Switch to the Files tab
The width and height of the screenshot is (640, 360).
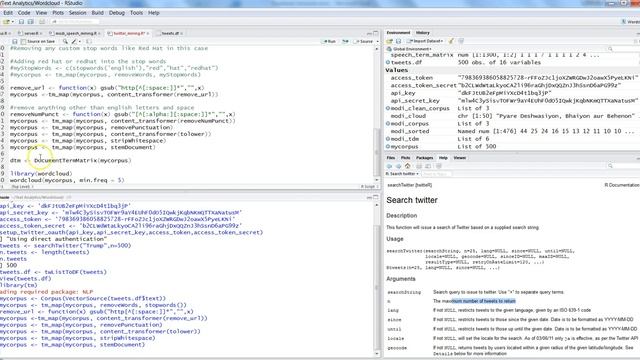[x=391, y=158]
